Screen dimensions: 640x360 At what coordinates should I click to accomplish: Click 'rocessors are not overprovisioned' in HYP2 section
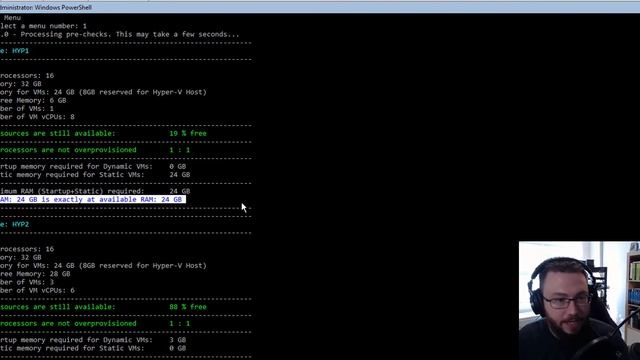pyautogui.click(x=68, y=323)
